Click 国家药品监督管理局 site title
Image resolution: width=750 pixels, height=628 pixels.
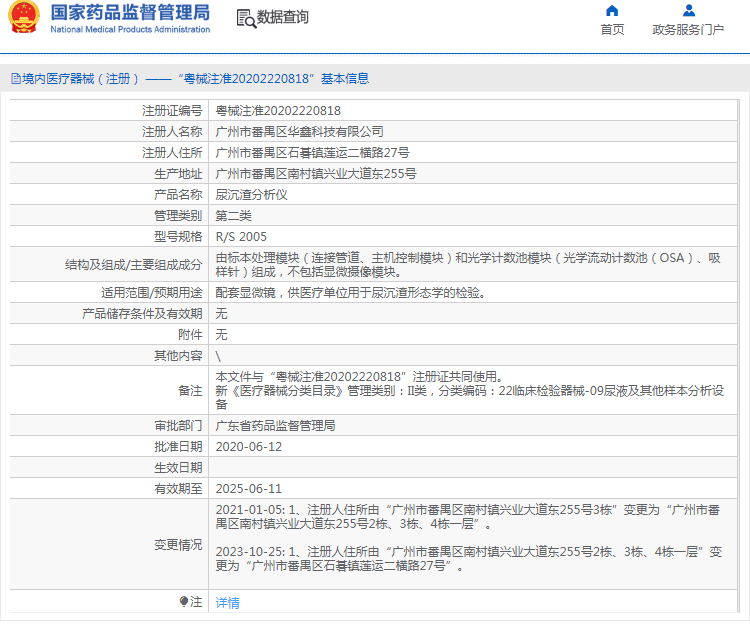pos(130,13)
